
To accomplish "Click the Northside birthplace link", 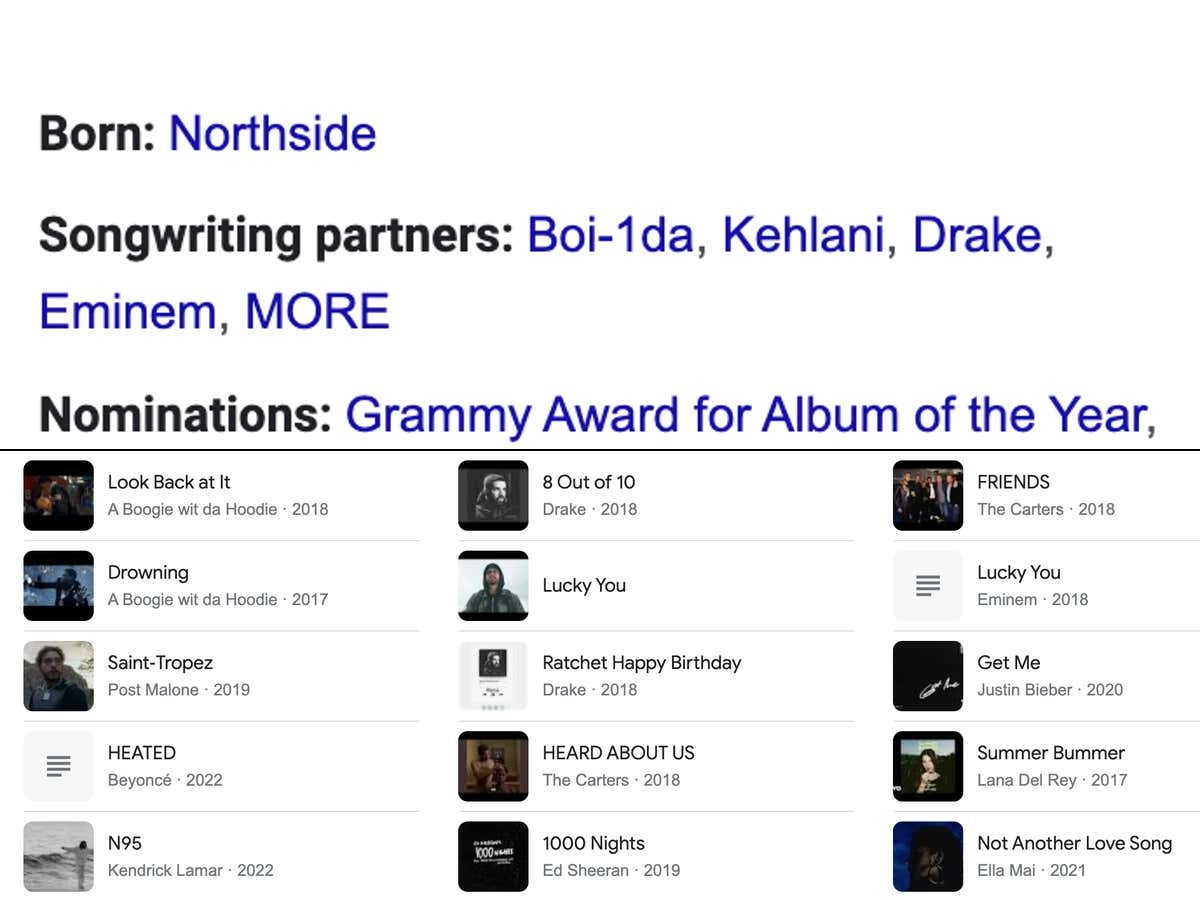I will [272, 134].
